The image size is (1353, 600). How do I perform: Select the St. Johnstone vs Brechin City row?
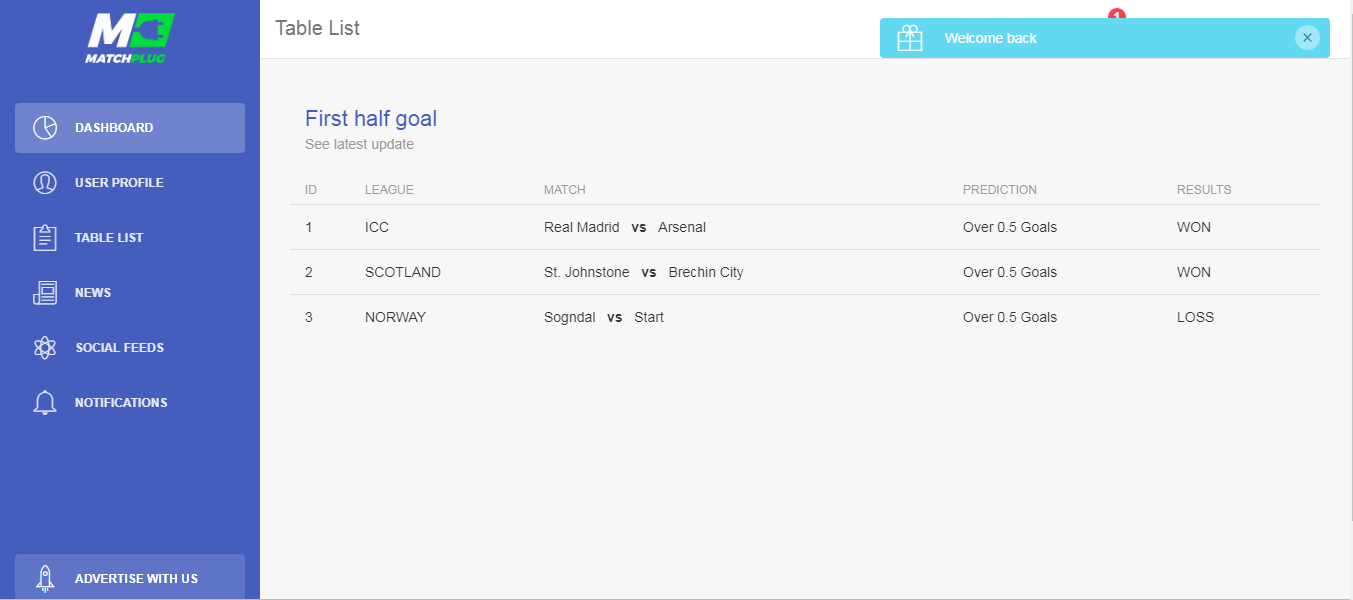(x=805, y=272)
